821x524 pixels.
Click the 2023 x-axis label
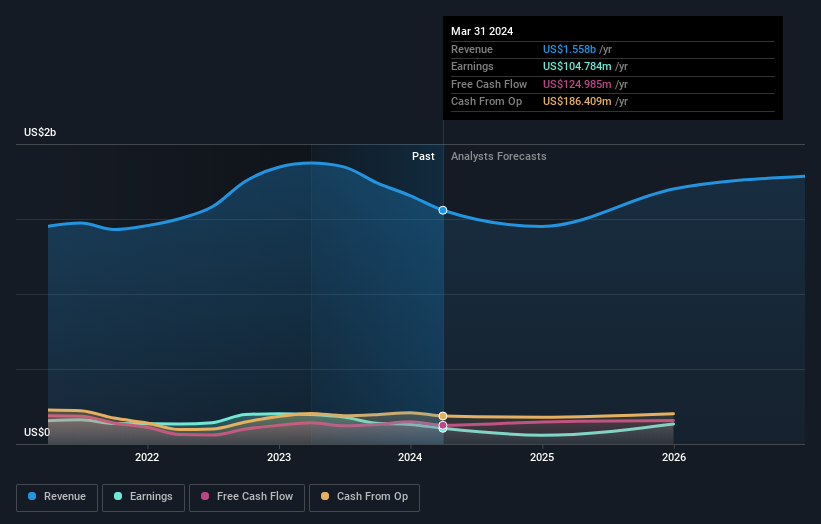point(279,458)
